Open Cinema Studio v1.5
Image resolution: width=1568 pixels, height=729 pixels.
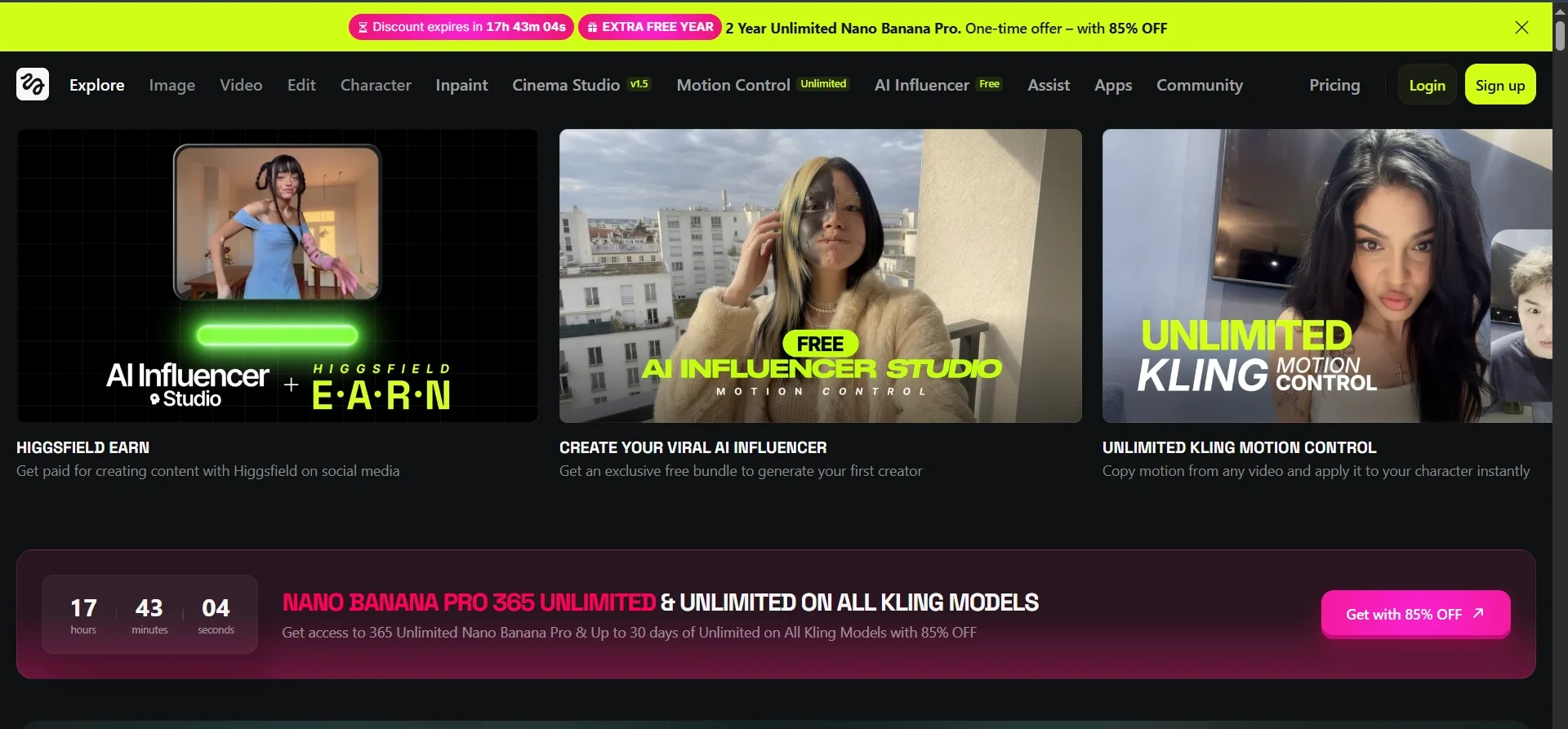[x=581, y=85]
